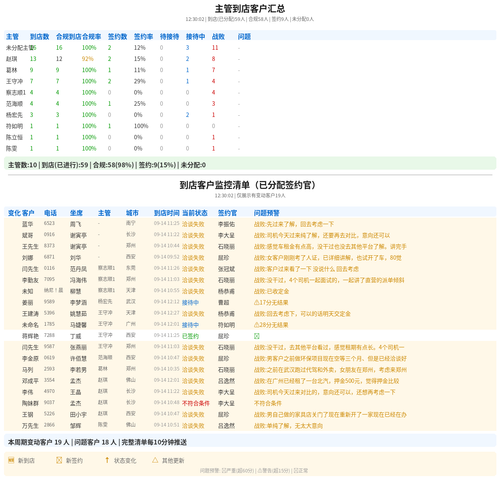
Task: Click the city cell 东莞
Action: pyautogui.click(x=131, y=268)
